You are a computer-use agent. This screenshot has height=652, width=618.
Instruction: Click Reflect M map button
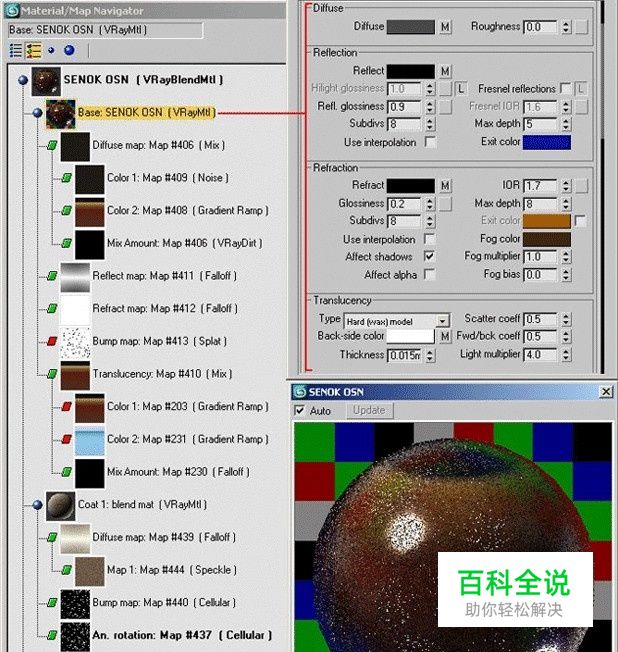(x=445, y=71)
